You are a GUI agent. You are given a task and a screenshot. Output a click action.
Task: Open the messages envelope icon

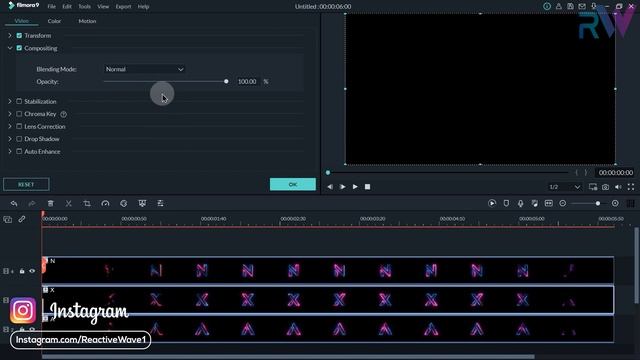(x=582, y=6)
